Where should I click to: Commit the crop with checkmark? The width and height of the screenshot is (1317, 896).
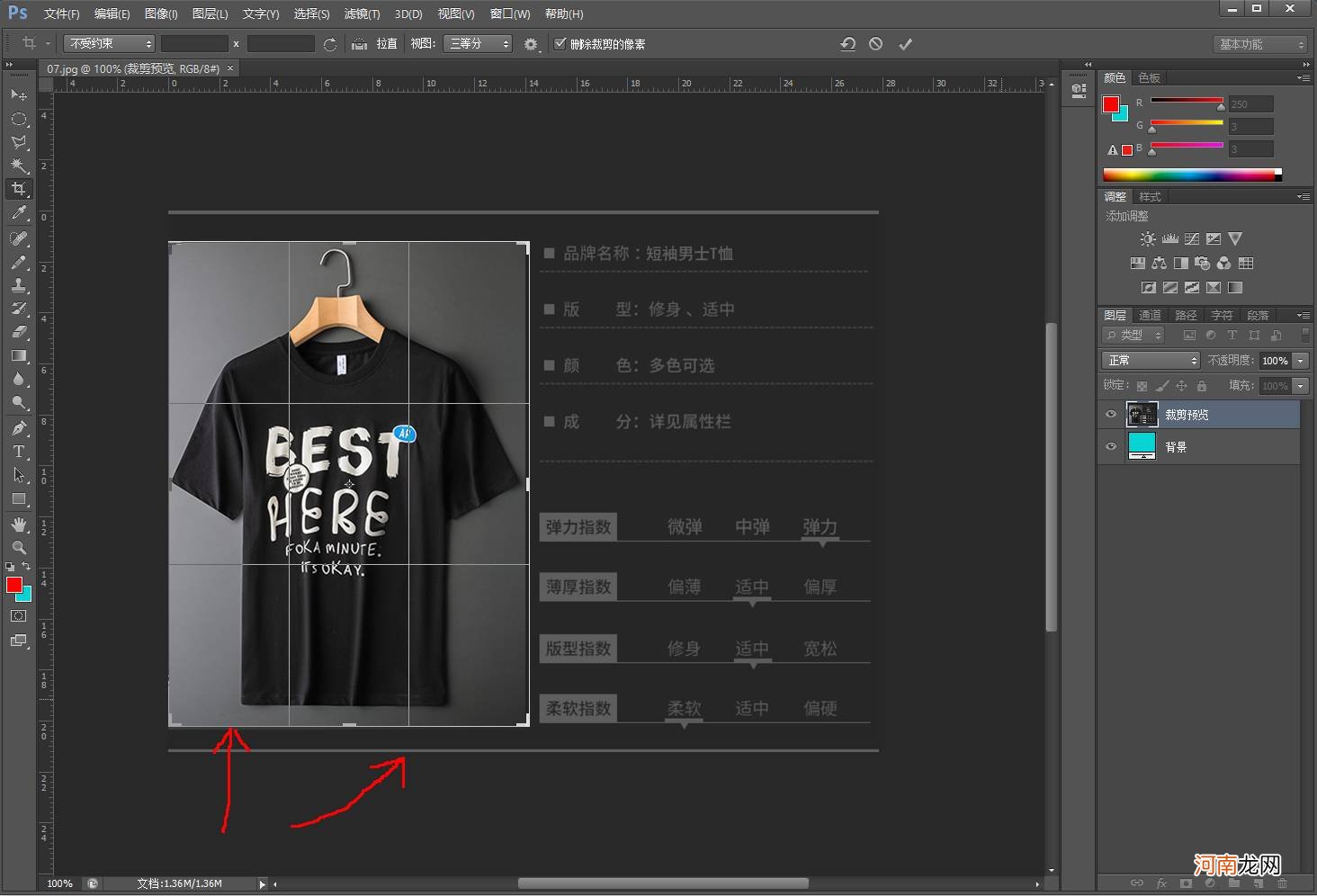(905, 44)
